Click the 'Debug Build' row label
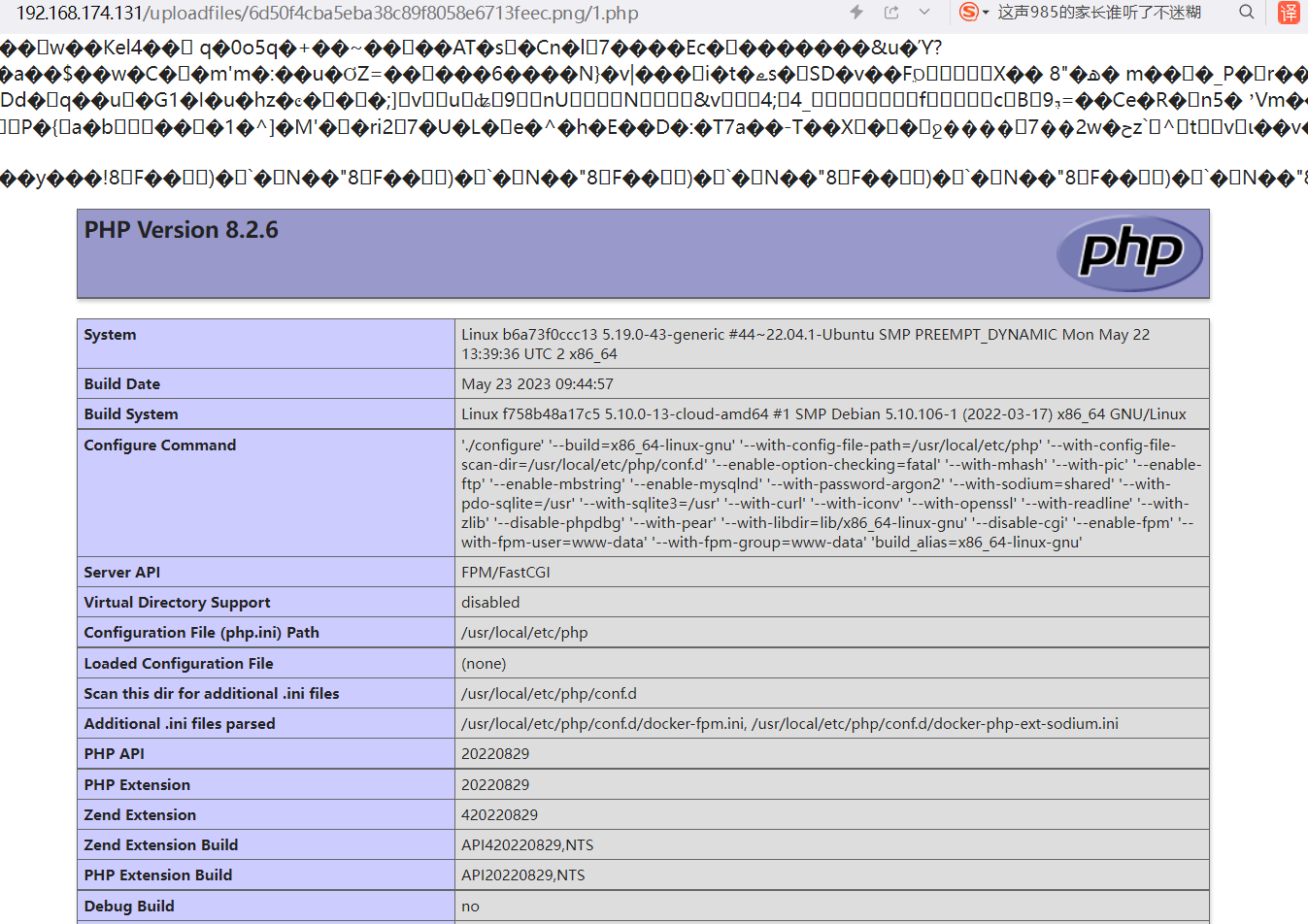 (x=129, y=907)
